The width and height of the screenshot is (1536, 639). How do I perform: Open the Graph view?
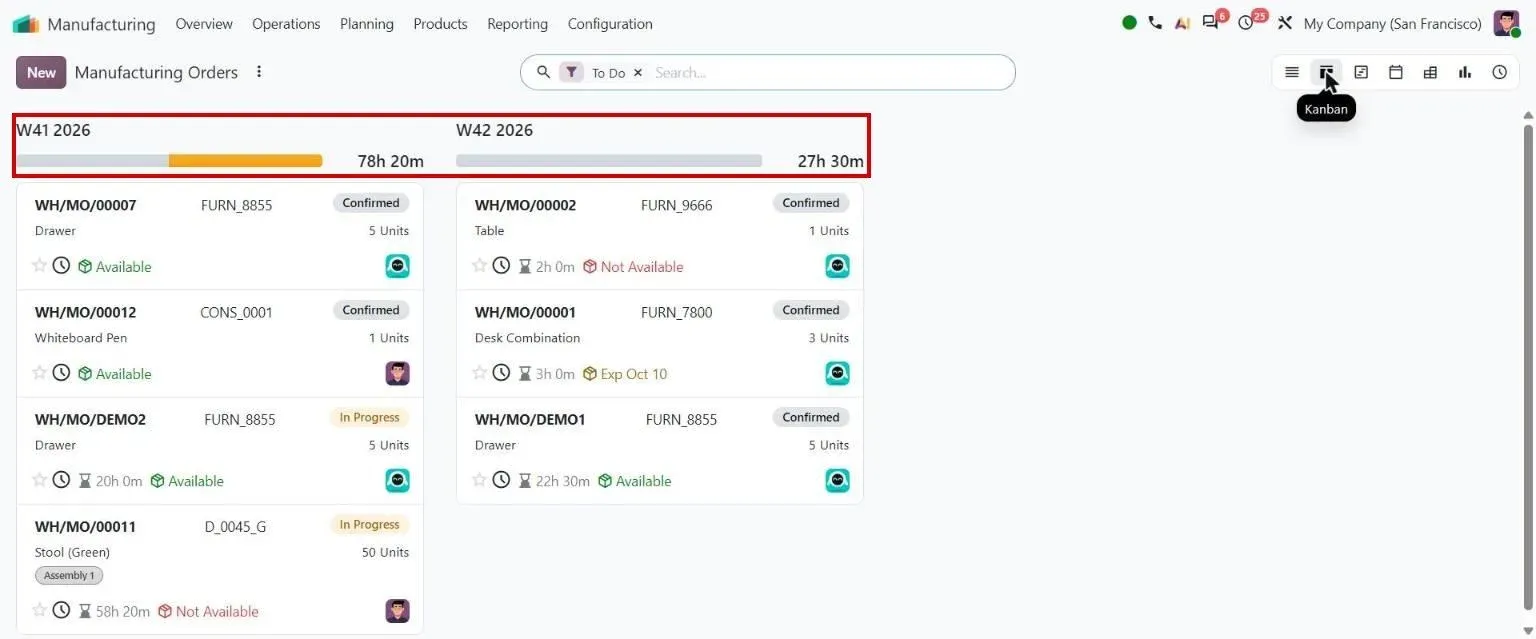[x=1465, y=72]
